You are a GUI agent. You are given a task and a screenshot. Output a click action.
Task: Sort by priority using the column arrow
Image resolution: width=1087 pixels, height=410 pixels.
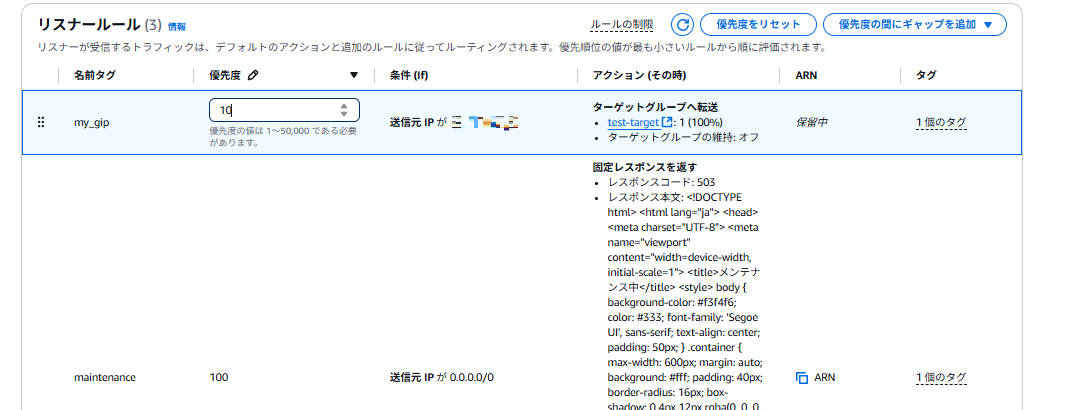click(354, 76)
